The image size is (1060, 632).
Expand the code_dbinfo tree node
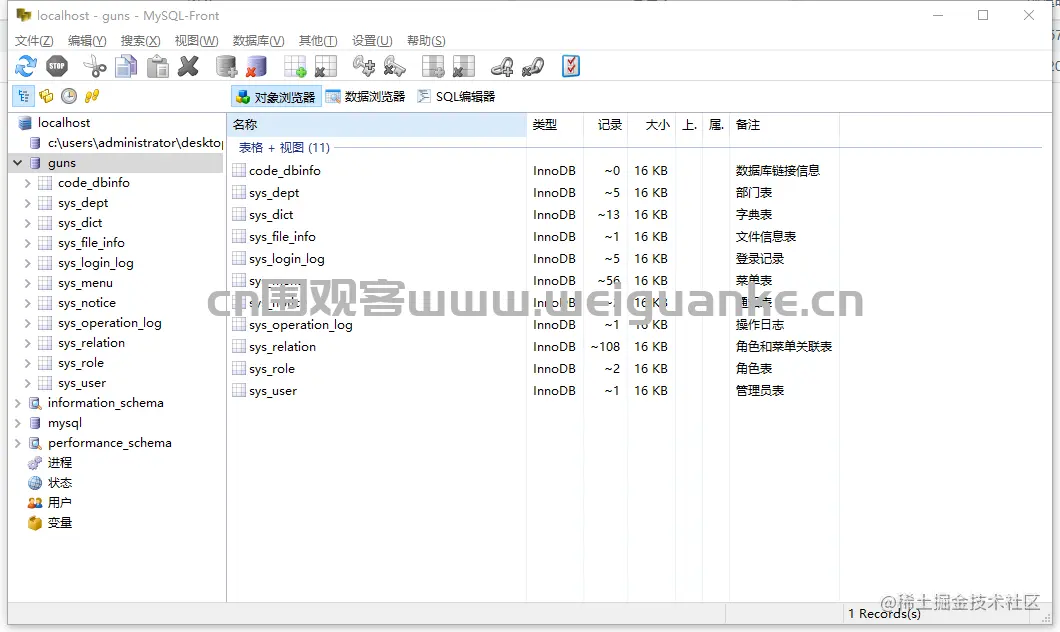point(27,183)
